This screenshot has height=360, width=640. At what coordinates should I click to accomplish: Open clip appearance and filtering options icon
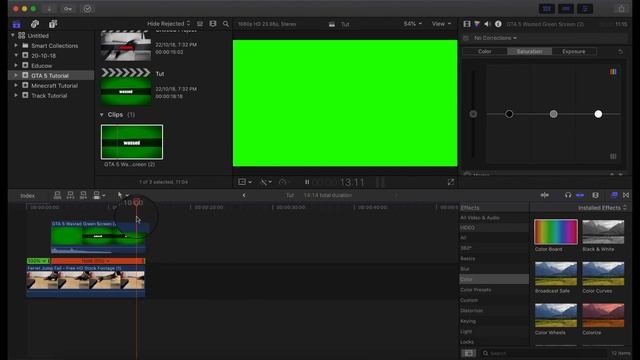tap(213, 24)
